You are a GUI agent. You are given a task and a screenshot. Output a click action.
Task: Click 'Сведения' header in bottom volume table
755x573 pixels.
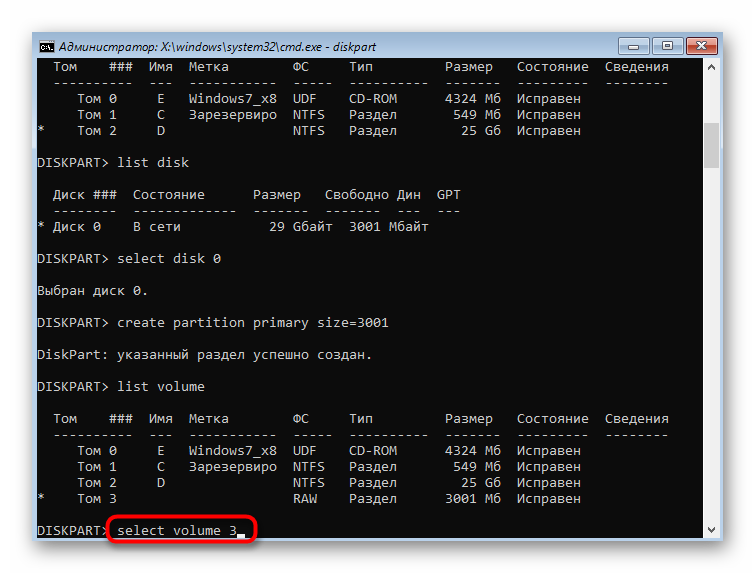point(637,419)
